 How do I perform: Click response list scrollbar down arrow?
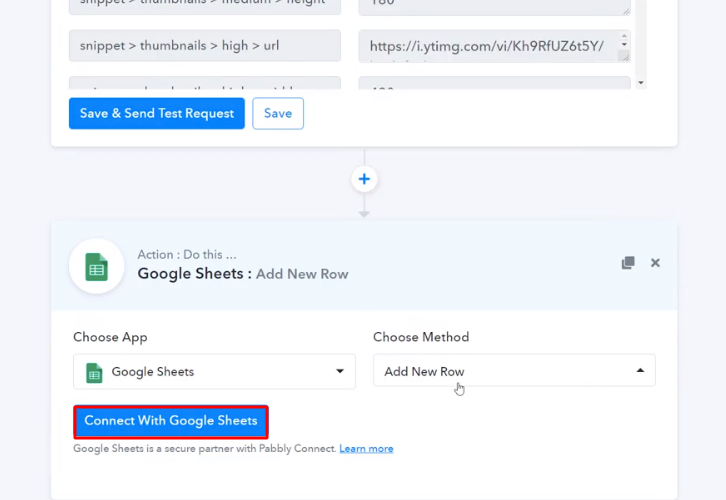coord(641,83)
